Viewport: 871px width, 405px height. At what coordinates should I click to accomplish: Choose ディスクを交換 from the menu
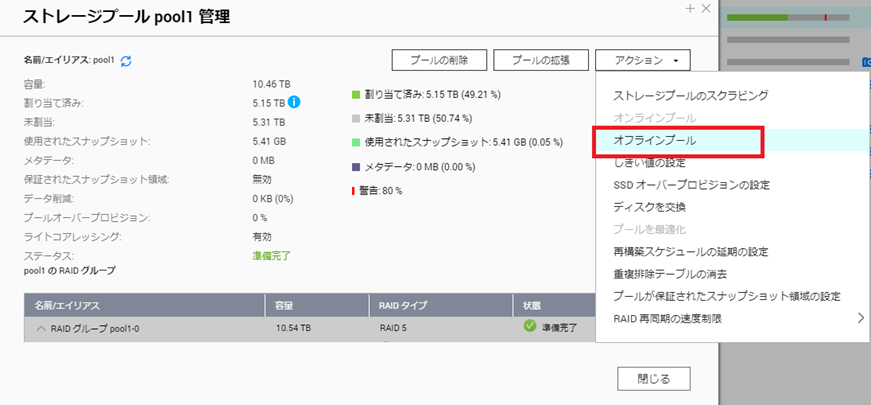(x=649, y=207)
